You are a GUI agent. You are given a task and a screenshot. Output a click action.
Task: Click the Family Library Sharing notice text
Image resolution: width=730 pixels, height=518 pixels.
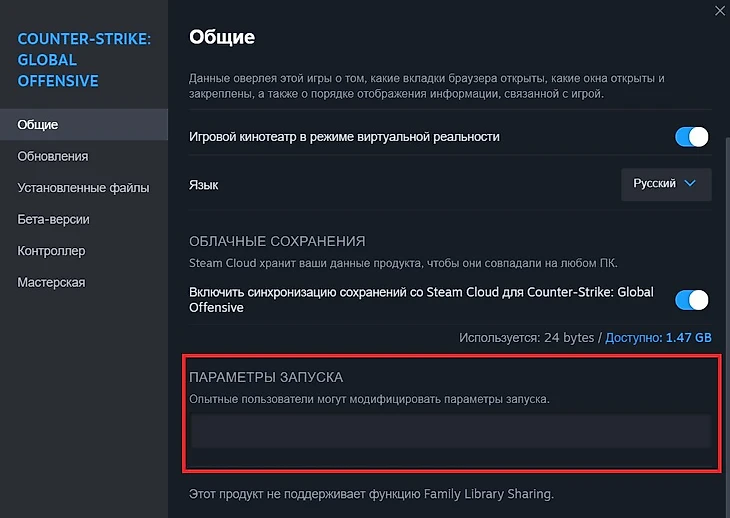click(x=371, y=494)
